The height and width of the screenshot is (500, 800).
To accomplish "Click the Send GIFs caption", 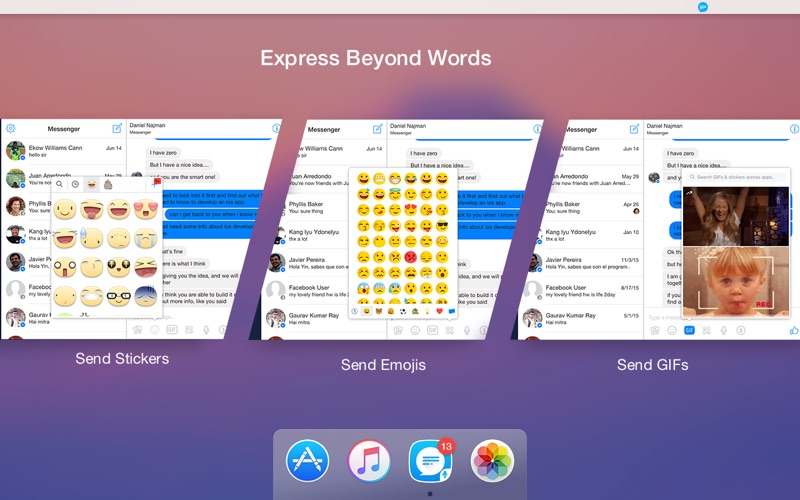I will (653, 365).
